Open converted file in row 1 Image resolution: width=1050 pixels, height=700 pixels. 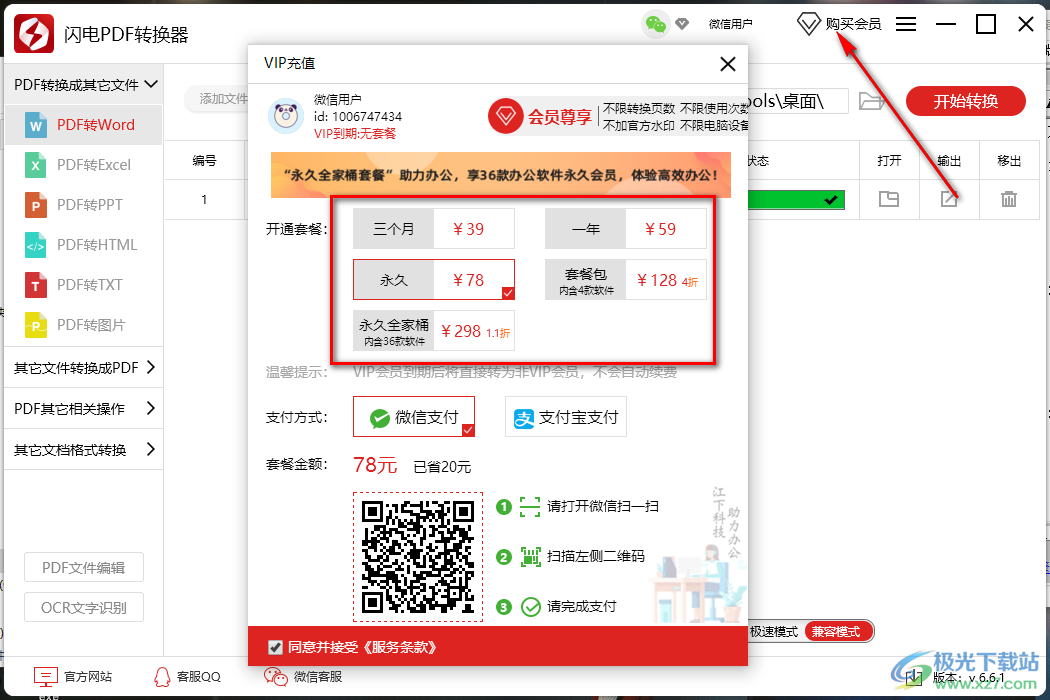[889, 199]
